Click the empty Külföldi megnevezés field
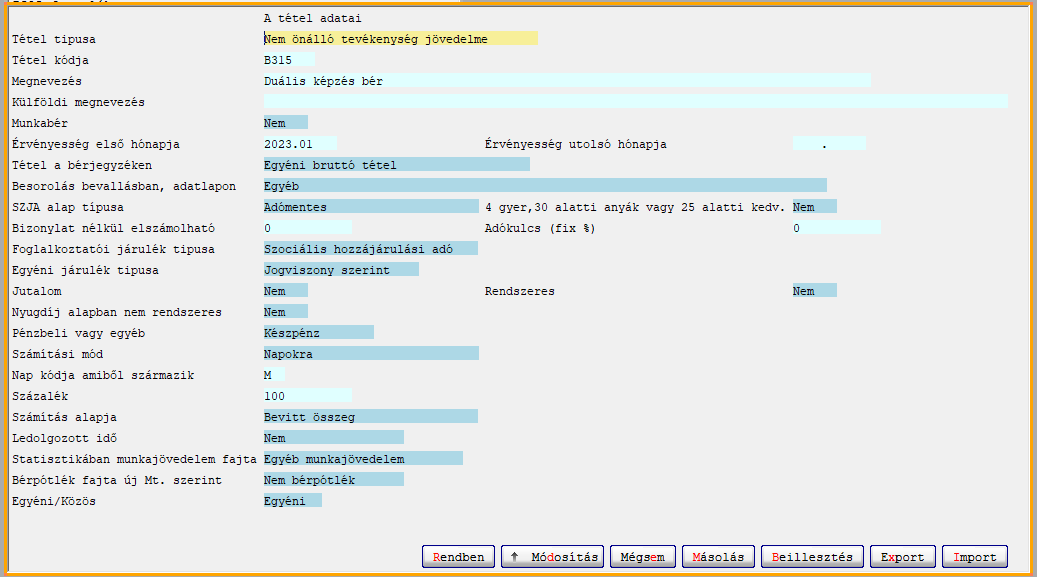This screenshot has height=577, width=1037. [635, 102]
